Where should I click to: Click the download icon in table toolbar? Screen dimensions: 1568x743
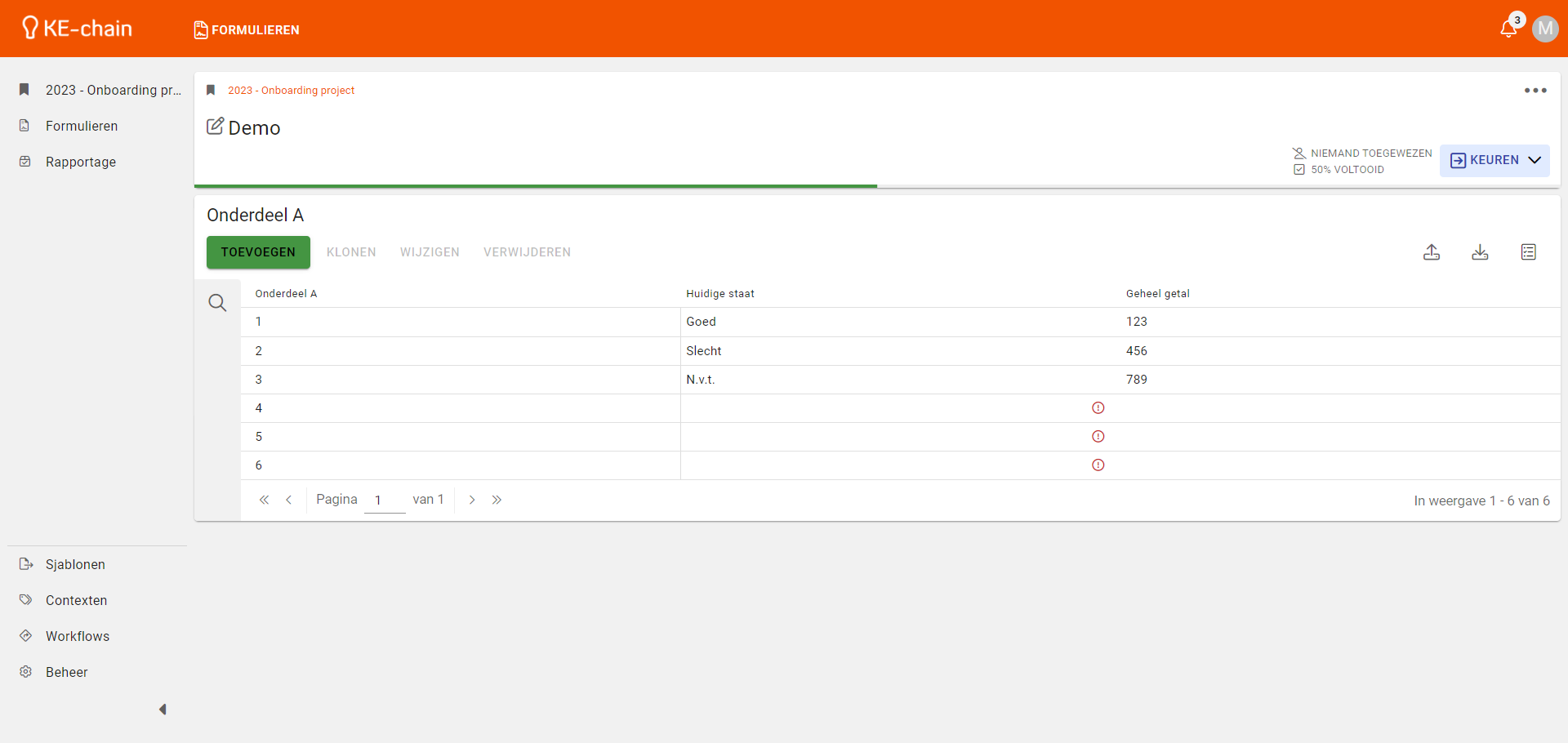coord(1480,252)
